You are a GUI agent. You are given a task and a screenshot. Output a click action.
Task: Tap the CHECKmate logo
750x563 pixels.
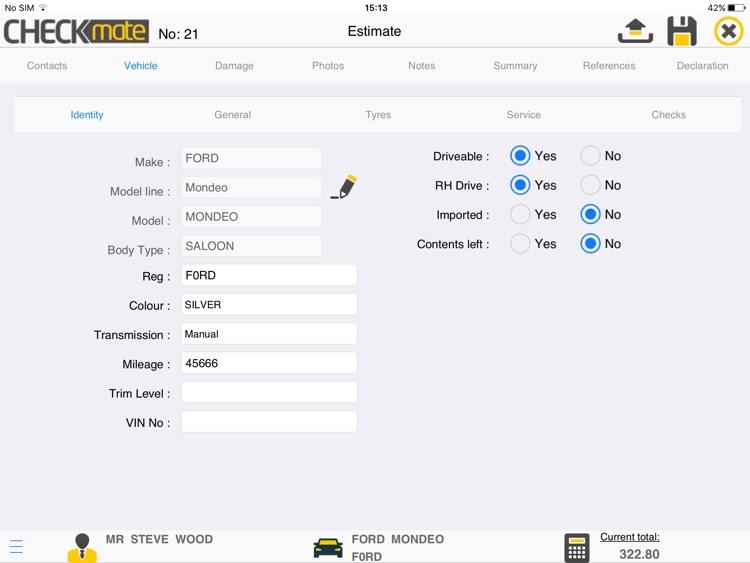tap(76, 32)
